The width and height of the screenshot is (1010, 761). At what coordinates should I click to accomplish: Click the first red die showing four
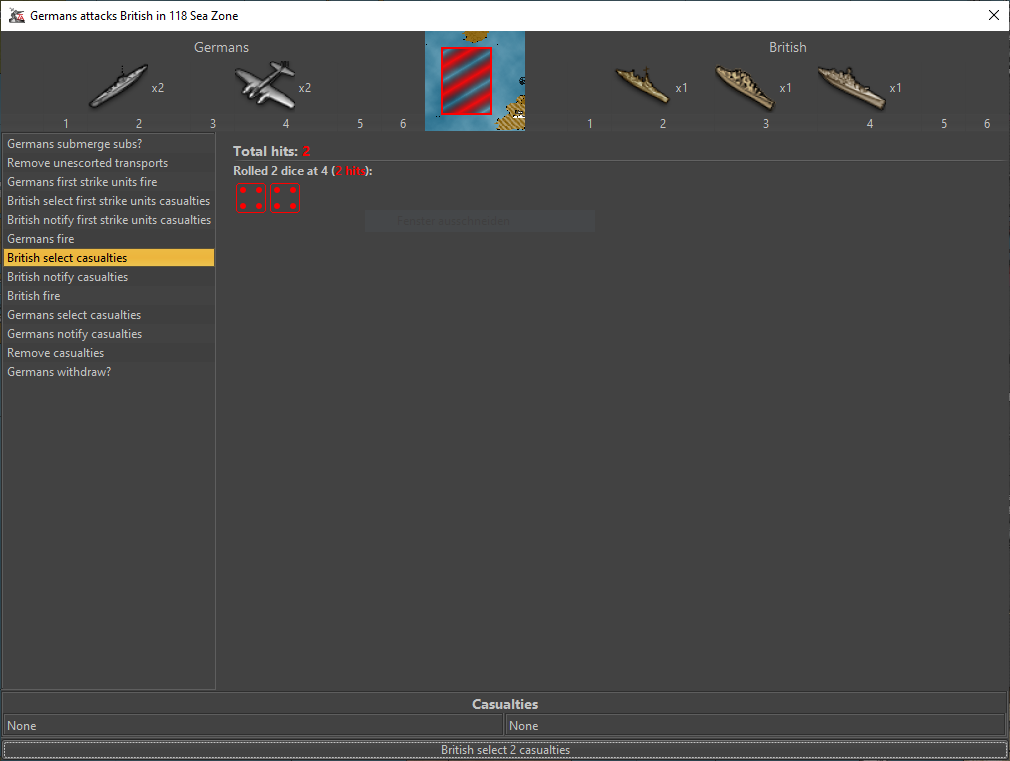click(x=250, y=198)
